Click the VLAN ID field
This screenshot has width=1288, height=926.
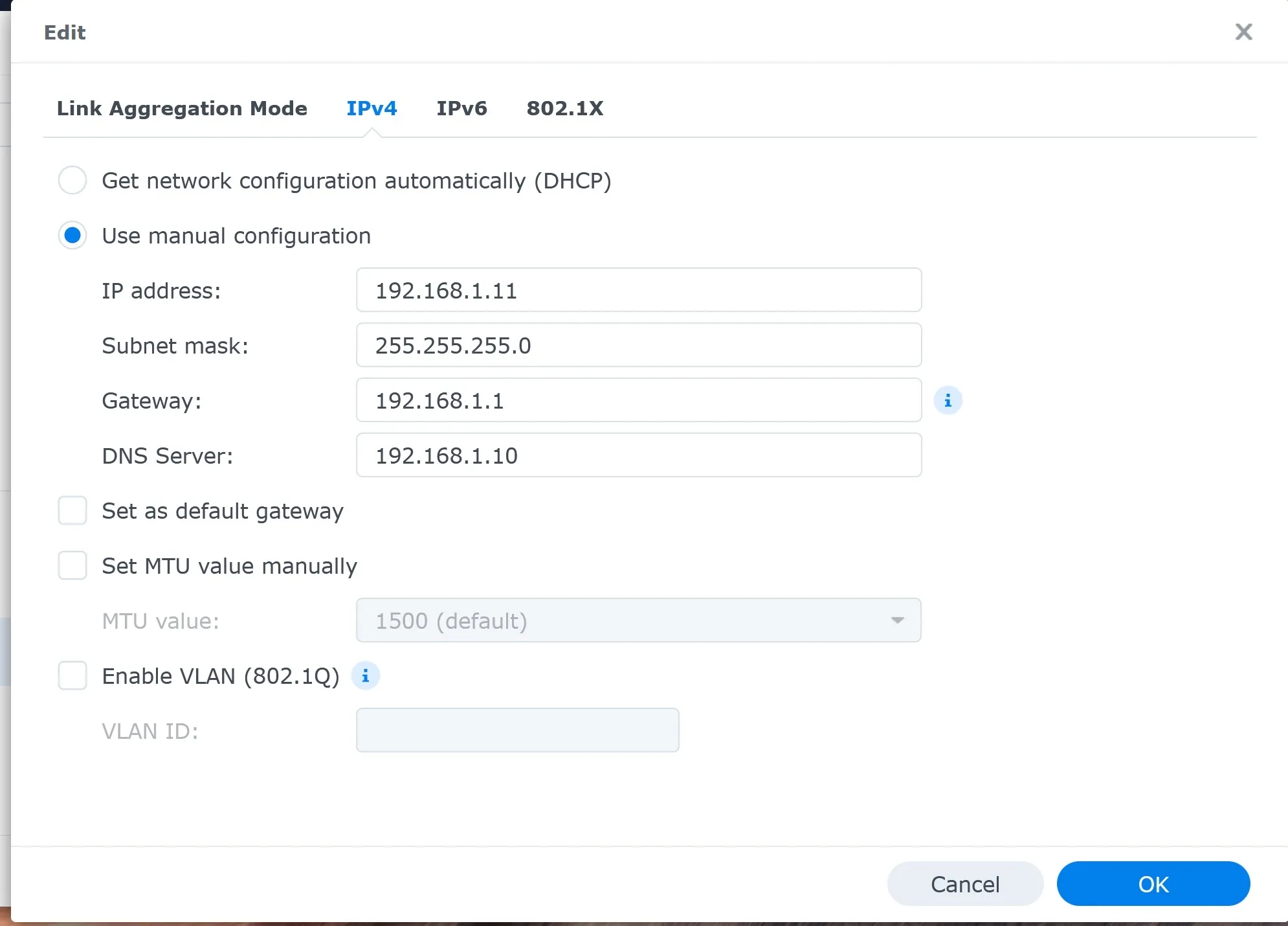pos(516,730)
